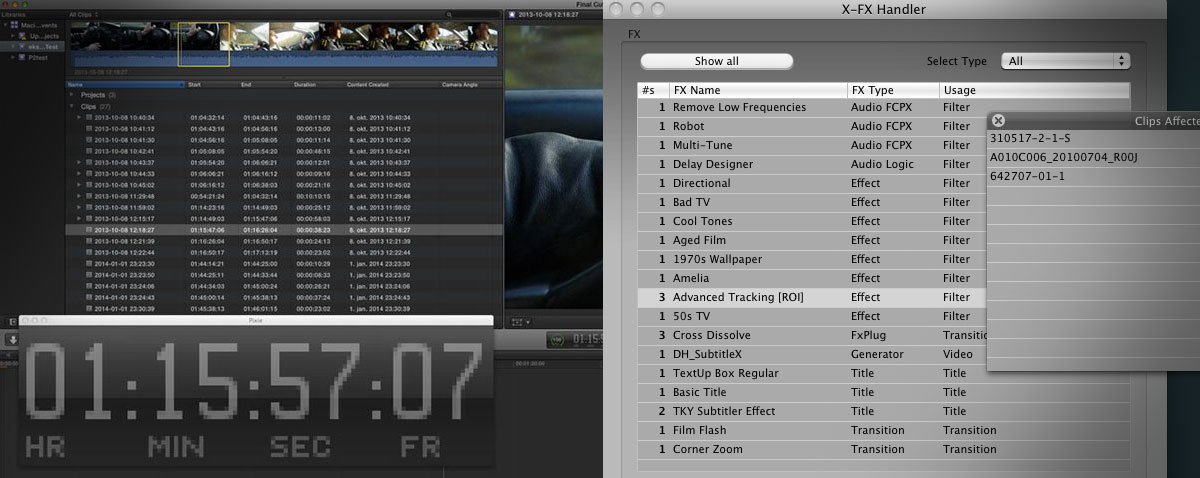Click the yellow-selected filmstrip thumbnail
This screenshot has height=478, width=1200.
click(204, 45)
